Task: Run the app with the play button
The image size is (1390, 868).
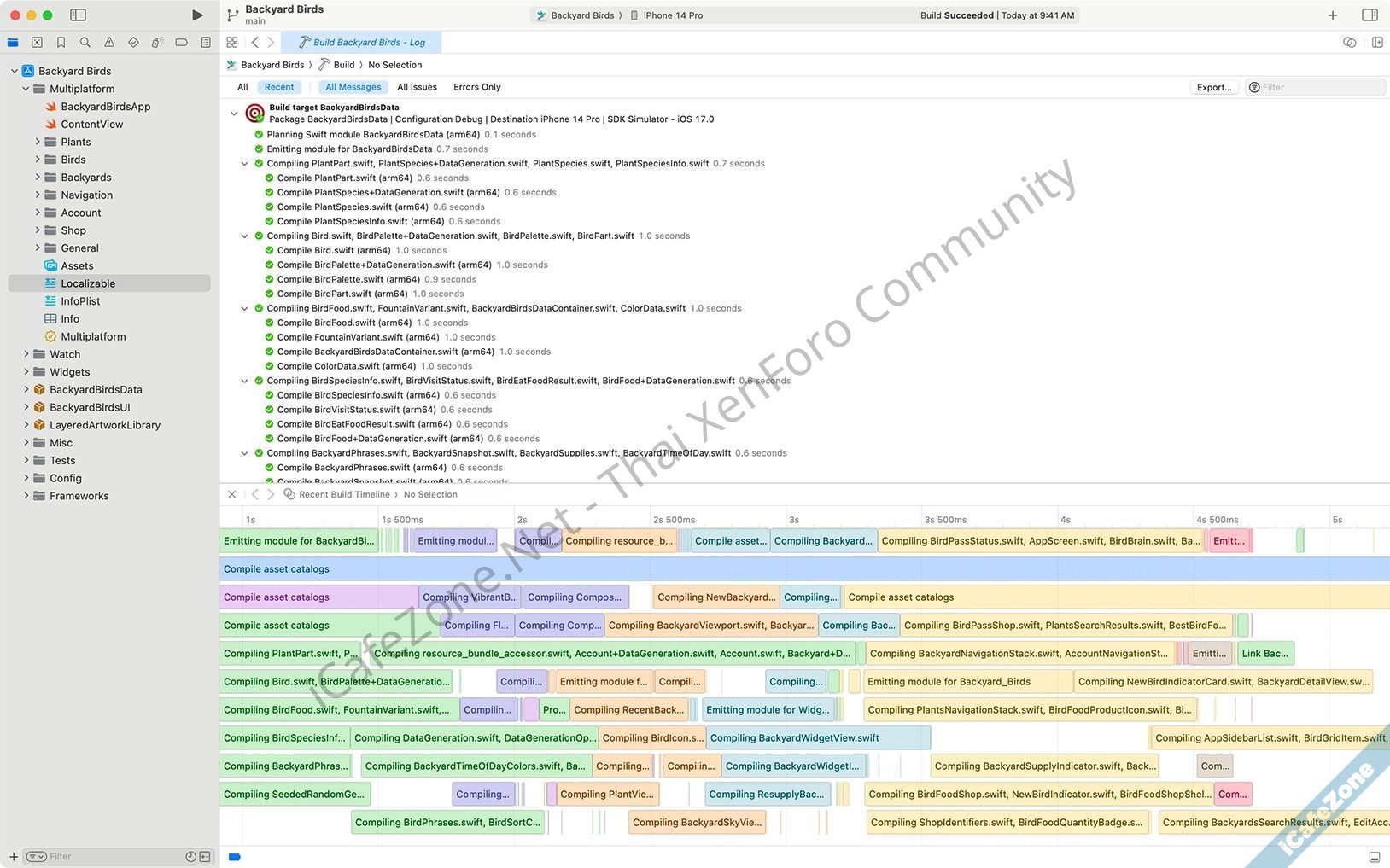Action: [x=197, y=15]
